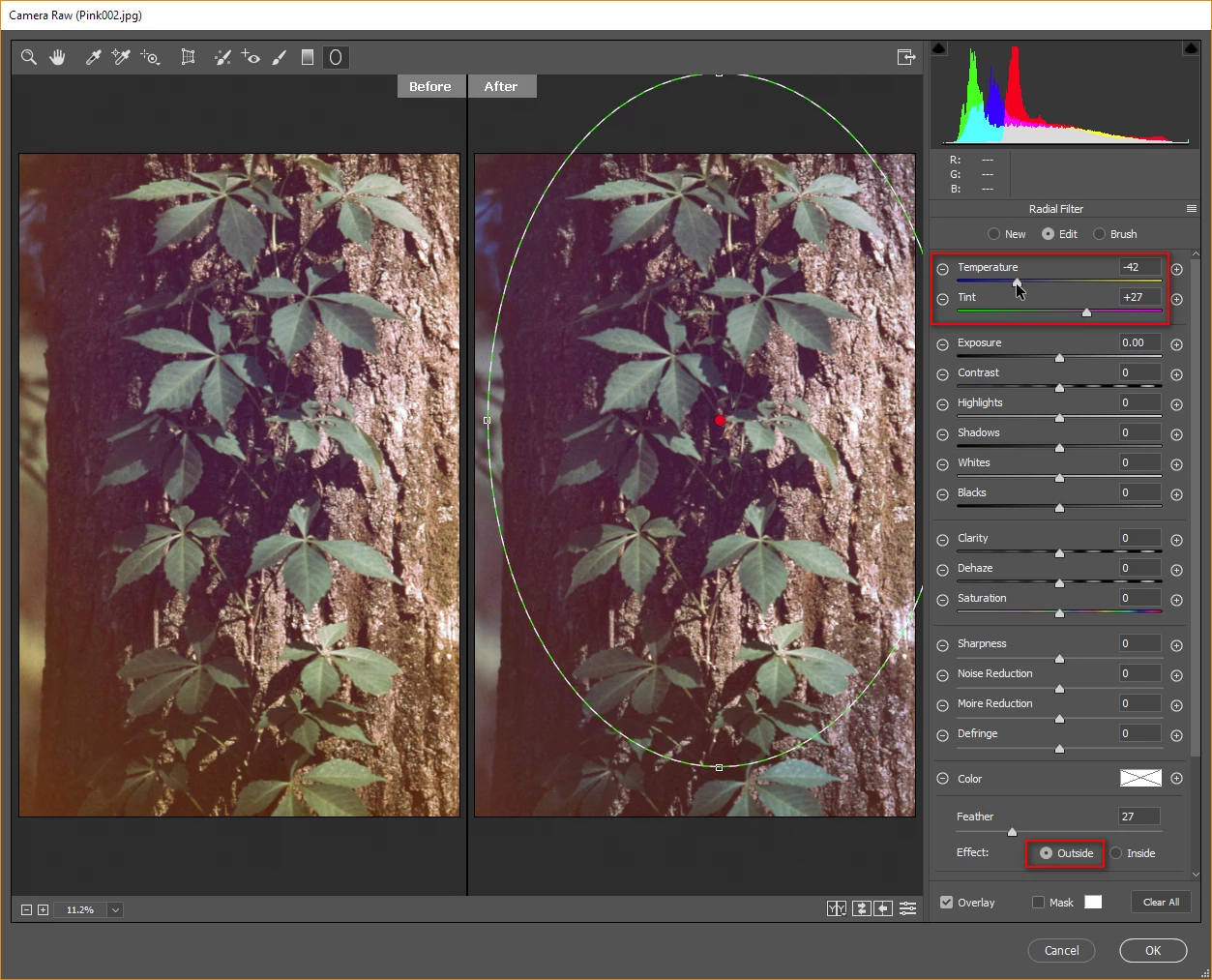Click the Dehaze value field
The width and height of the screenshot is (1212, 980).
[x=1139, y=568]
